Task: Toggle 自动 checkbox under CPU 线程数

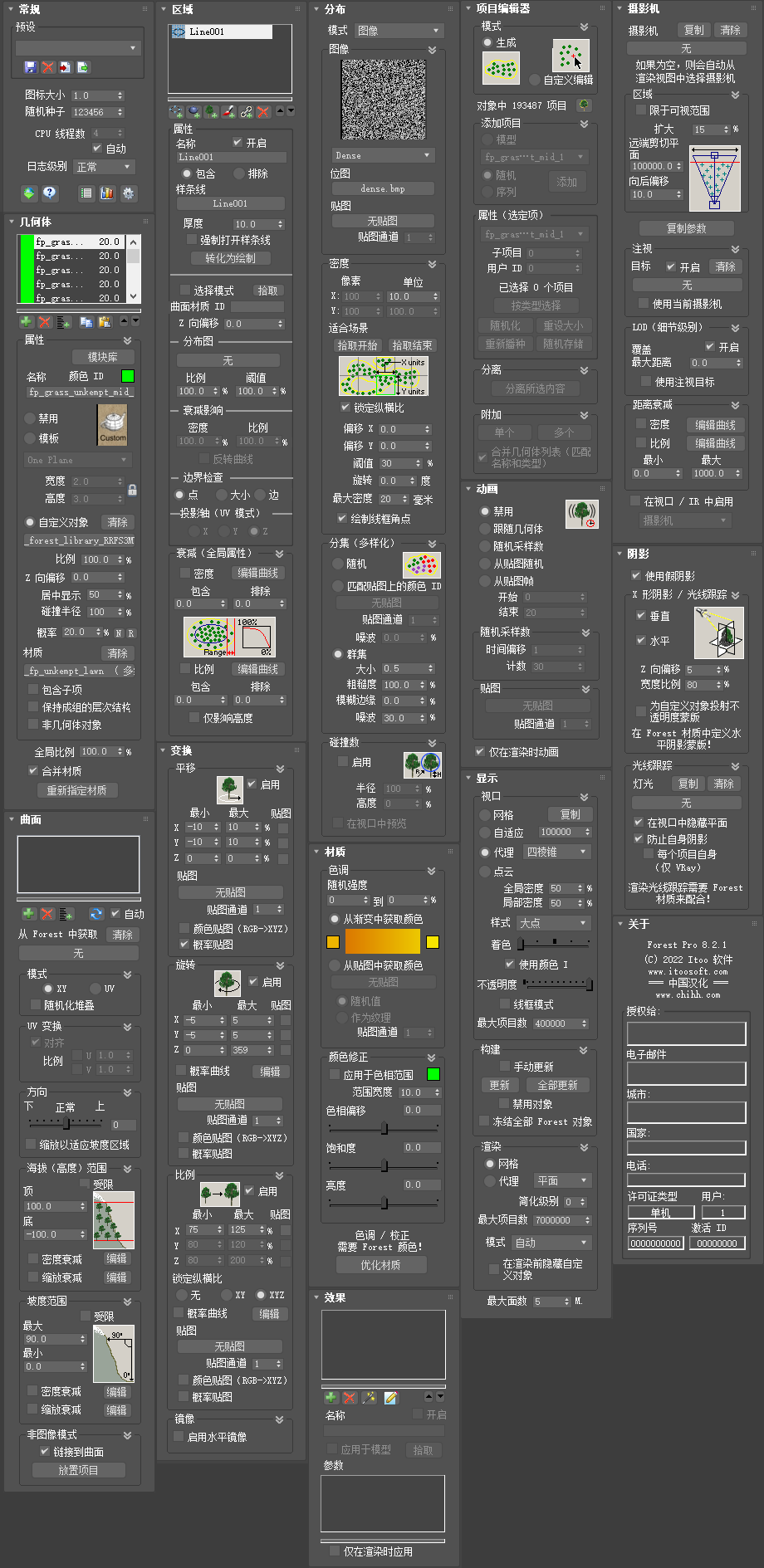Action: click(x=97, y=148)
